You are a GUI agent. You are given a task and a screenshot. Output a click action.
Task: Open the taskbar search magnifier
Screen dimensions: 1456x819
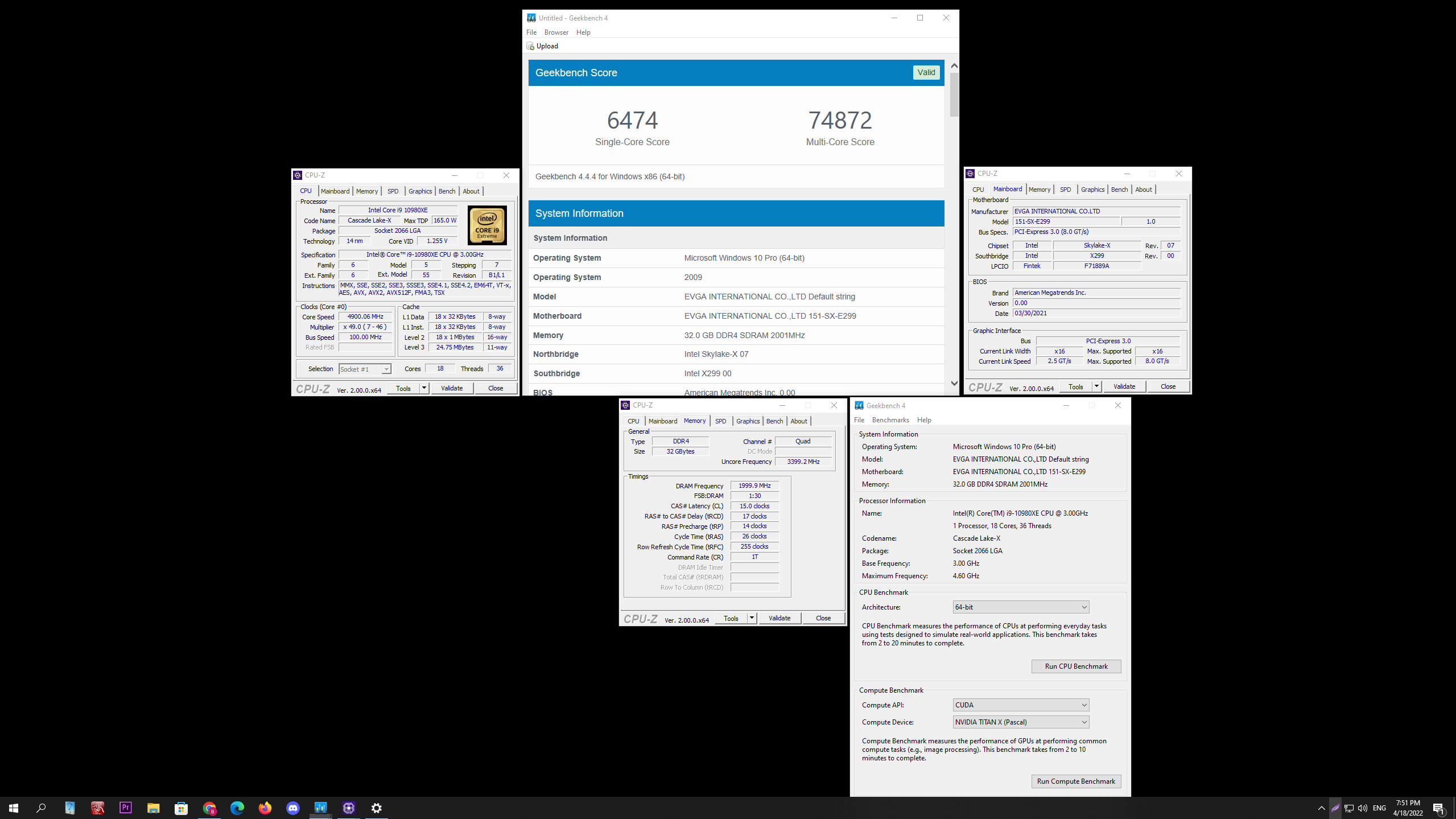[41, 808]
